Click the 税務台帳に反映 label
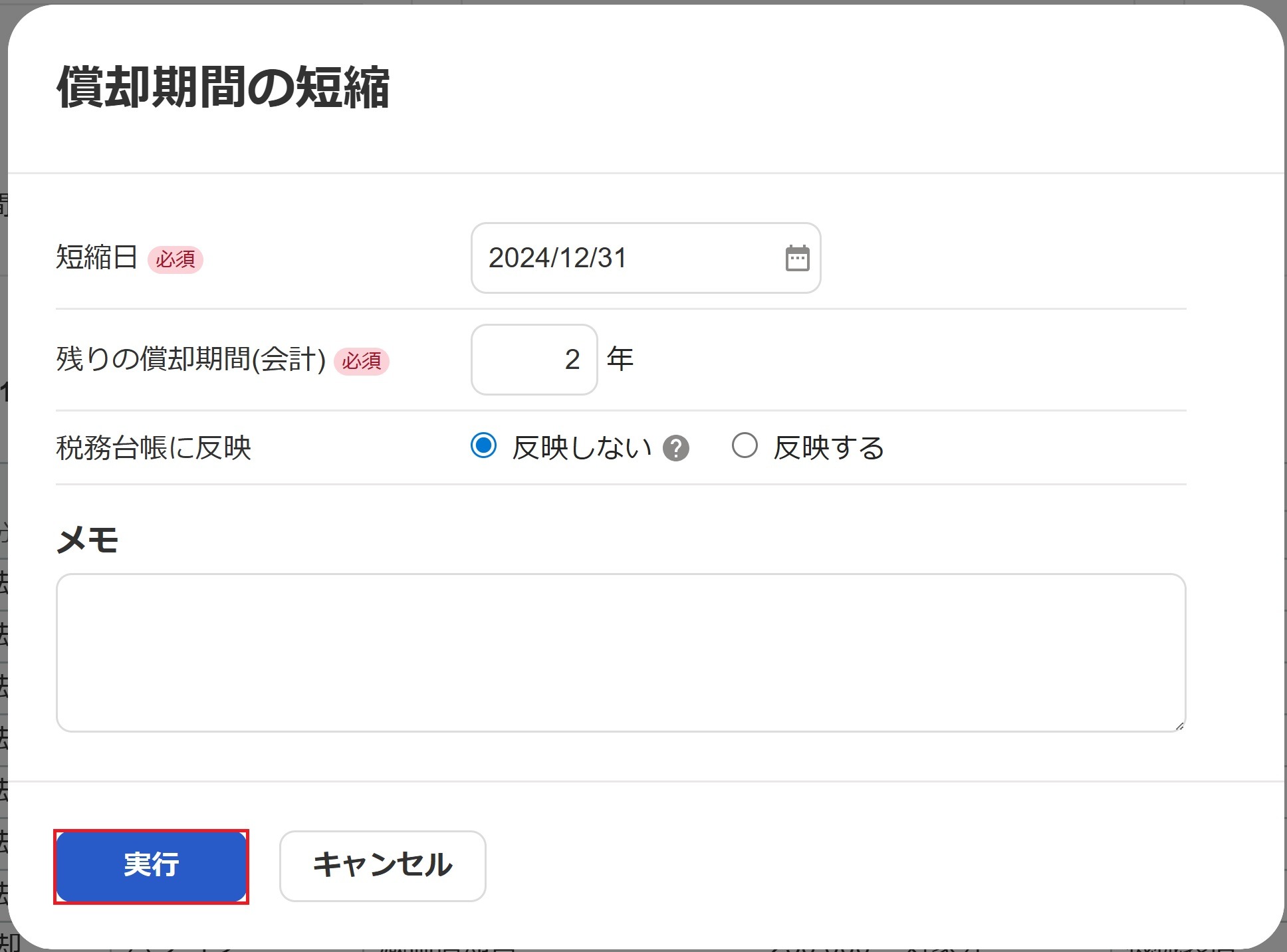This screenshot has width=1287, height=952. (x=154, y=447)
